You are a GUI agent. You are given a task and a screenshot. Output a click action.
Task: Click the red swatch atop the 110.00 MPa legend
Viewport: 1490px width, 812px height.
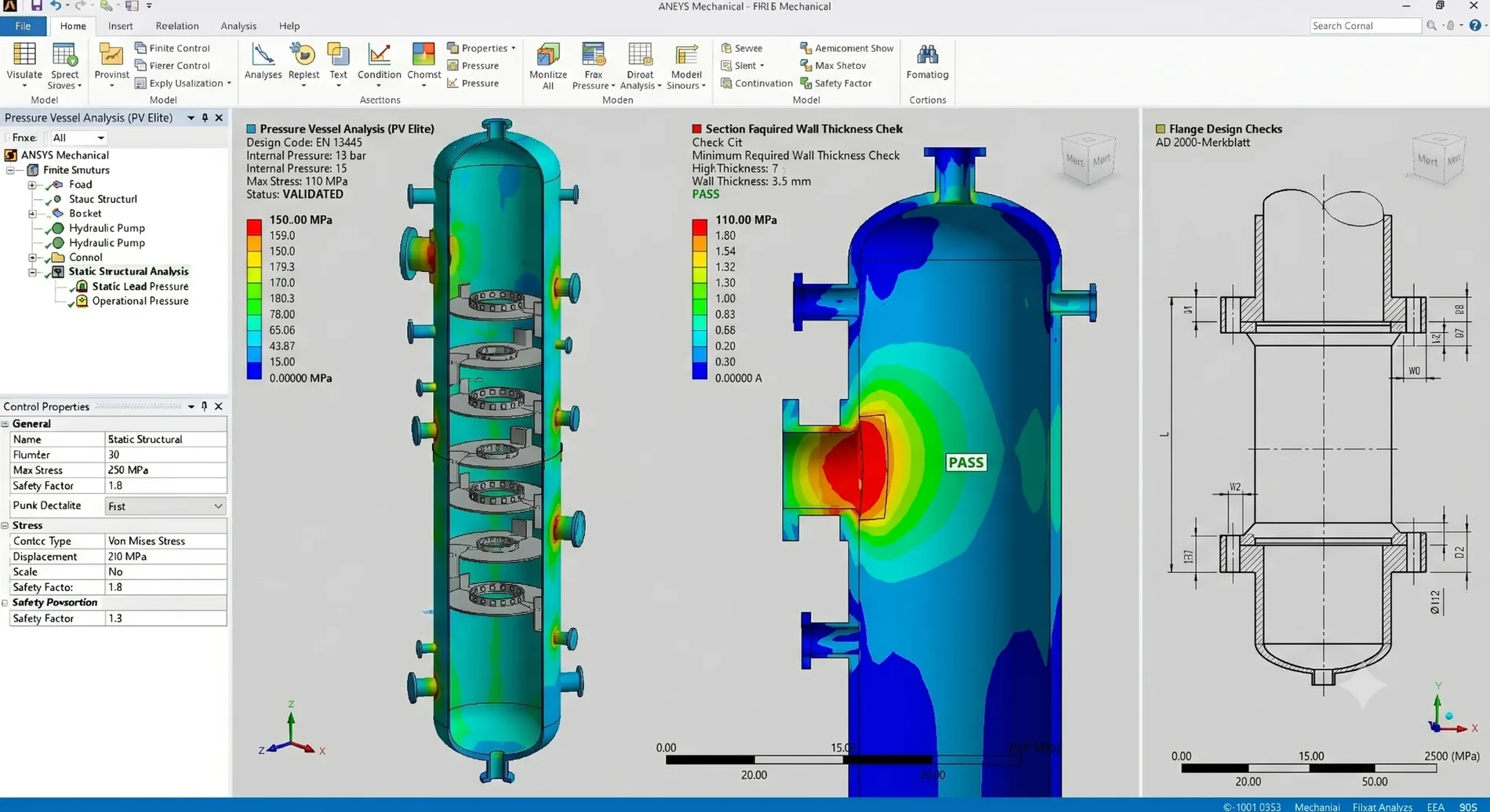700,228
